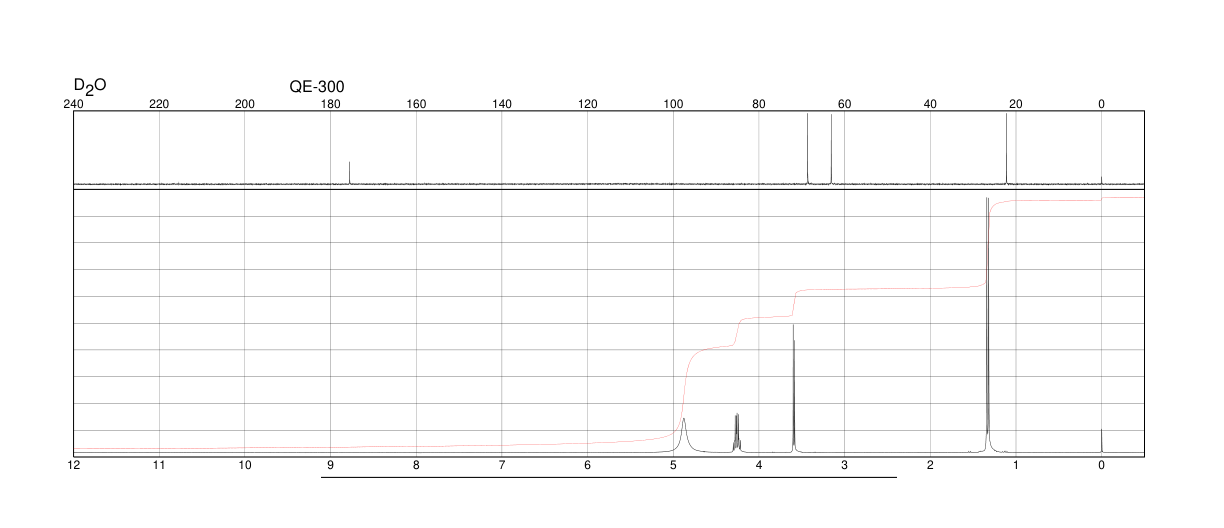The height and width of the screenshot is (528, 1224).
Task: Click the carbon peak near 69 ppm
Action: point(807,149)
